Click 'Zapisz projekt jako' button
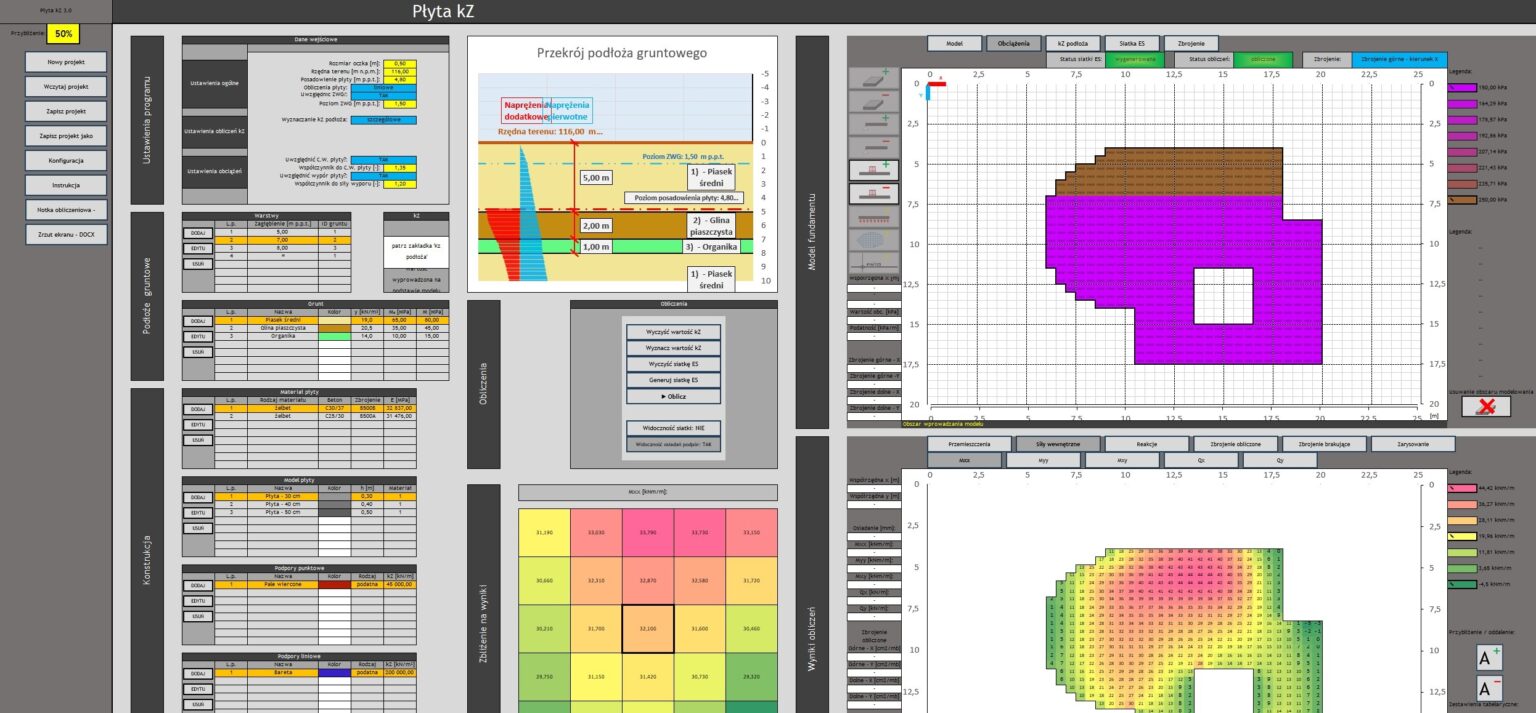The width and height of the screenshot is (1536, 713). pos(66,135)
